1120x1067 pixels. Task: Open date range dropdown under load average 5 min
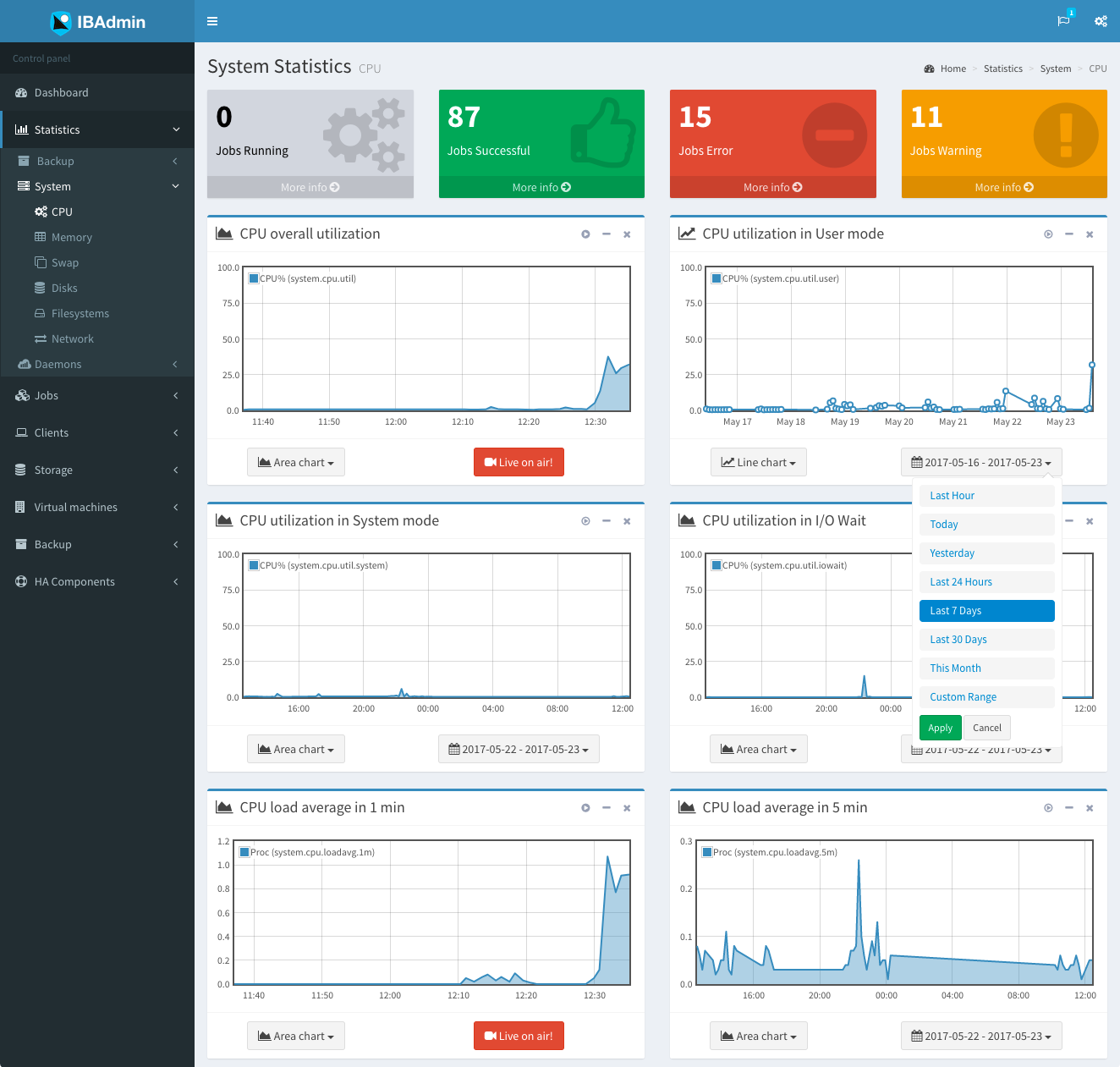[981, 1036]
